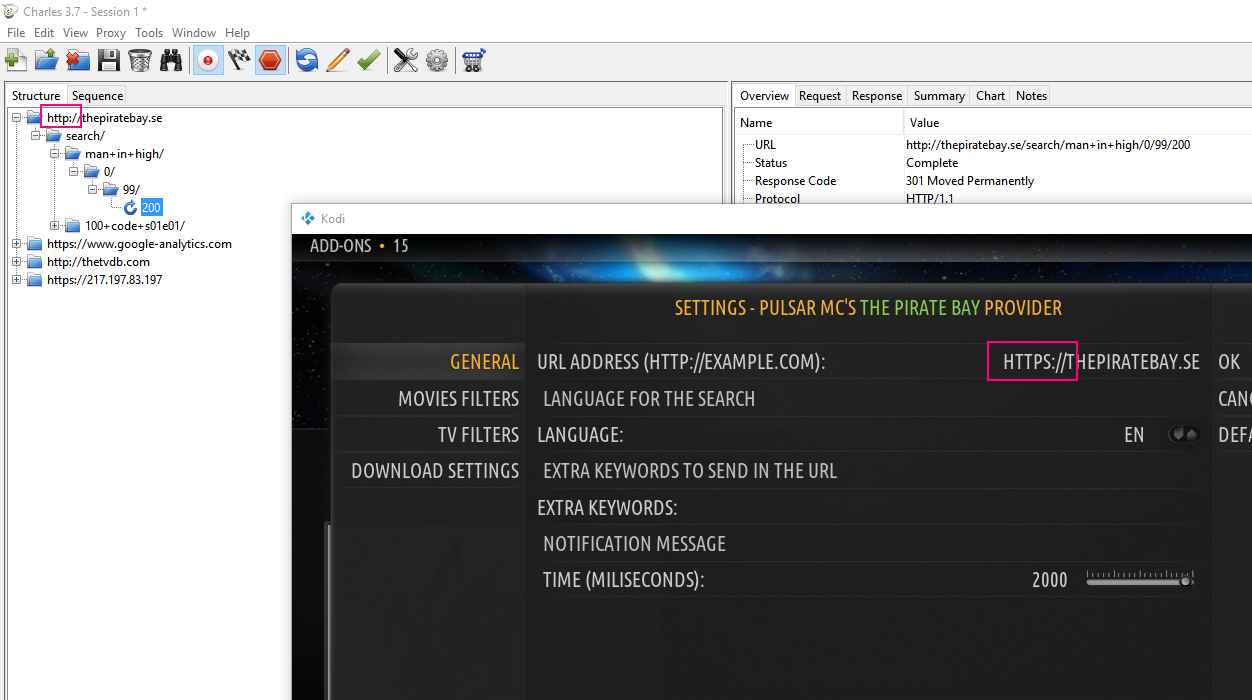The width and height of the screenshot is (1252, 700).
Task: Open the Help menu
Action: pyautogui.click(x=237, y=33)
